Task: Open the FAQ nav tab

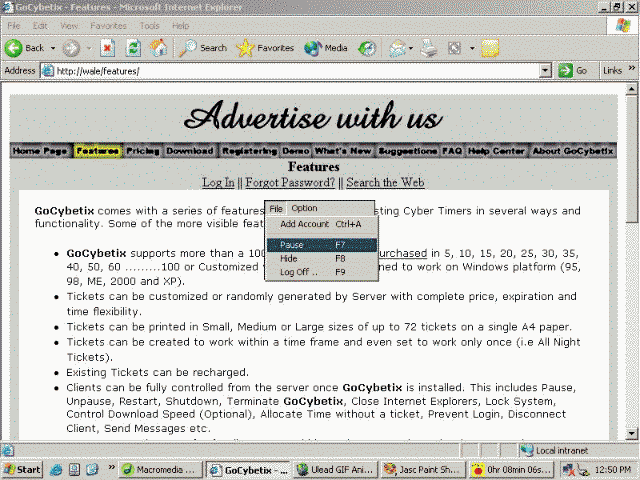Action: 452,151
